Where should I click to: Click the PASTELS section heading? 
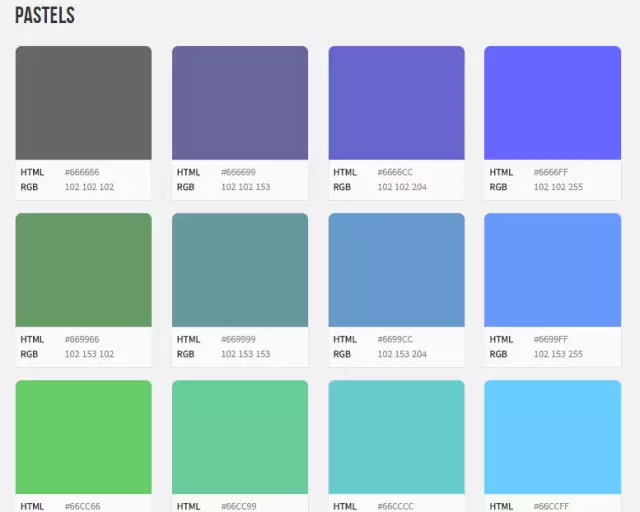[44, 16]
